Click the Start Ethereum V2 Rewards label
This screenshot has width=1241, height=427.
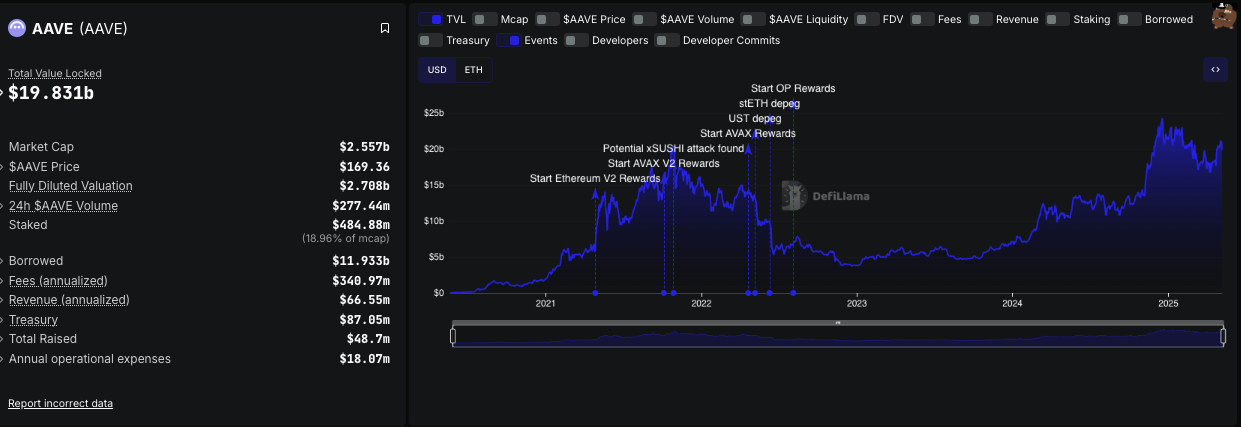click(595, 178)
